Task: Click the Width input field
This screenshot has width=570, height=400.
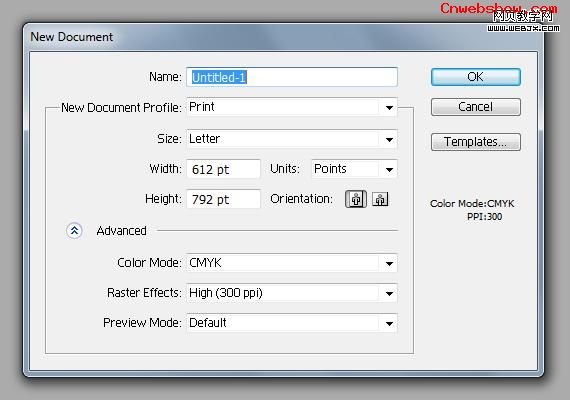Action: pos(224,169)
